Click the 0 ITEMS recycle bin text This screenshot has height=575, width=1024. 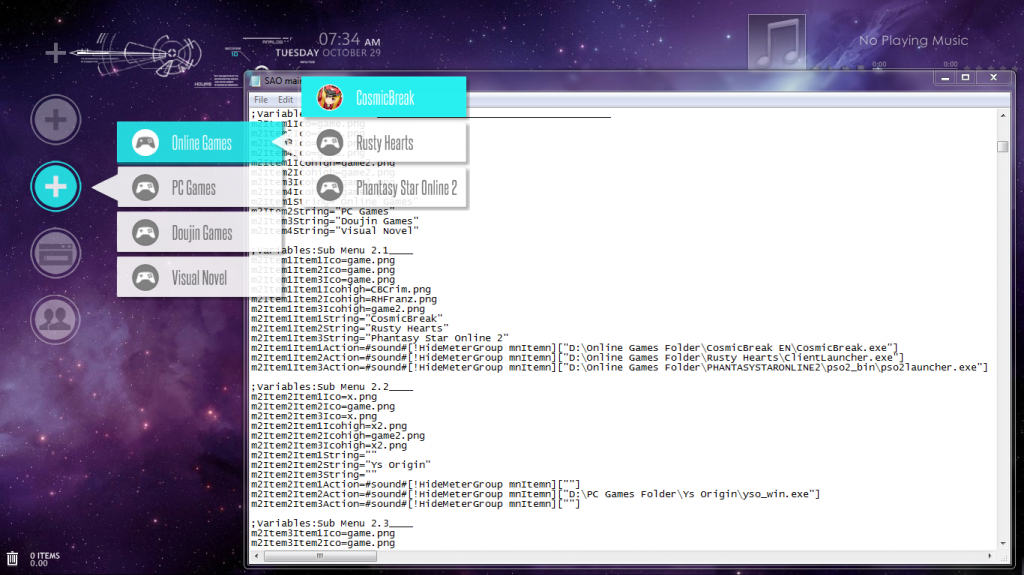[44, 555]
